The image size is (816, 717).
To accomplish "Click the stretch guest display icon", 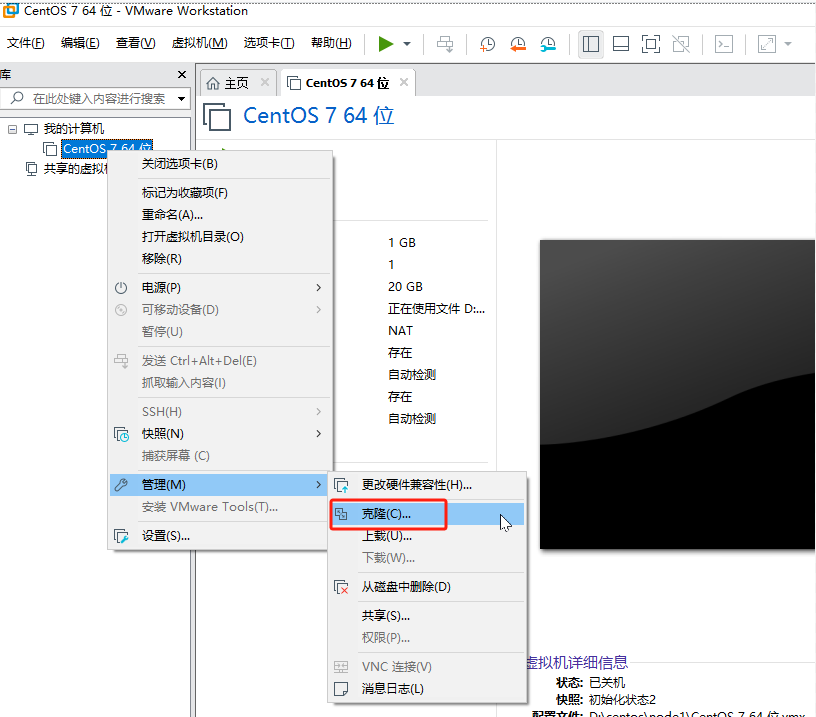I will [x=767, y=44].
